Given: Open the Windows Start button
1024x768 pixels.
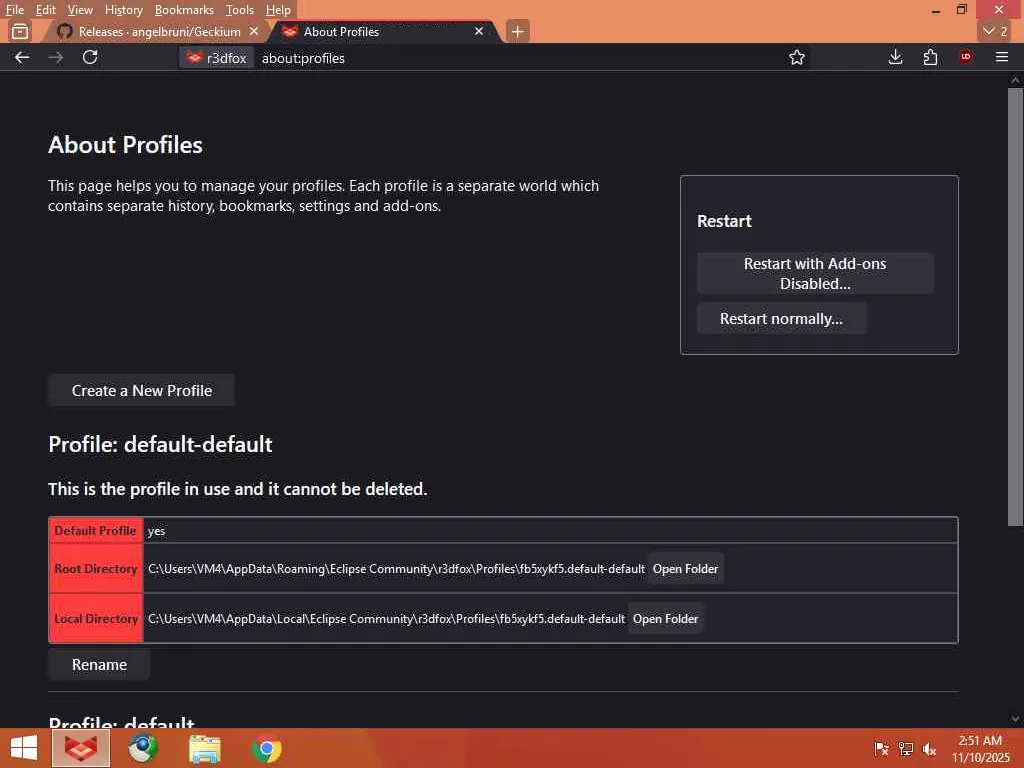Looking at the screenshot, I should click(24, 748).
